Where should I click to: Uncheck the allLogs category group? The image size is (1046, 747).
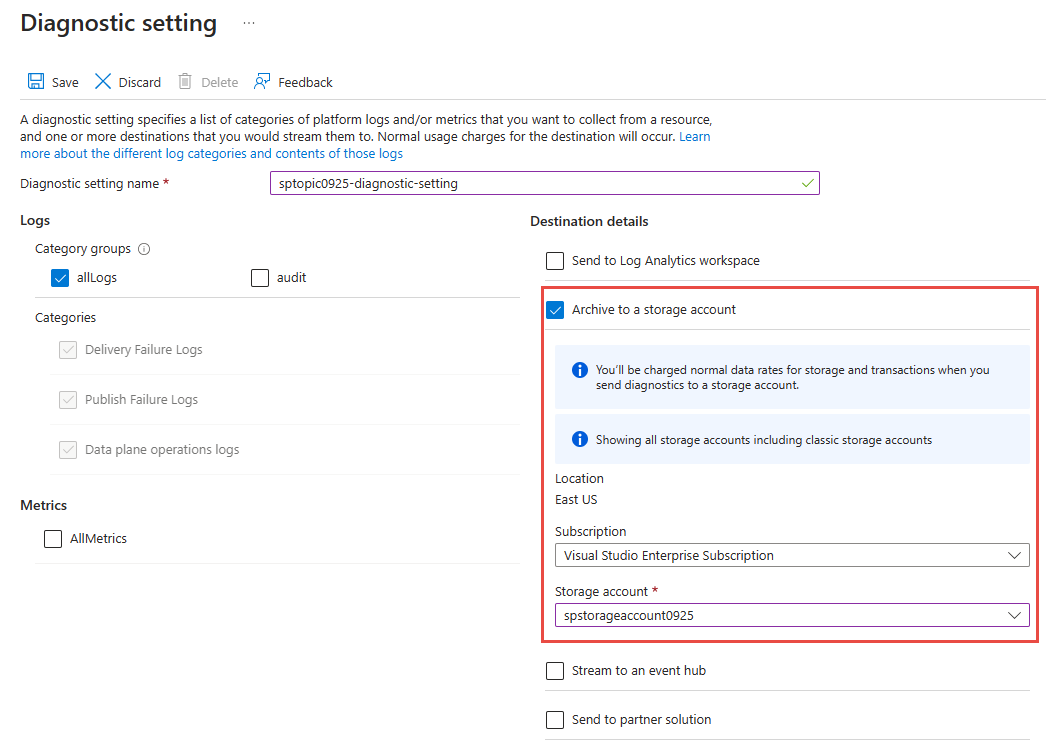(60, 277)
